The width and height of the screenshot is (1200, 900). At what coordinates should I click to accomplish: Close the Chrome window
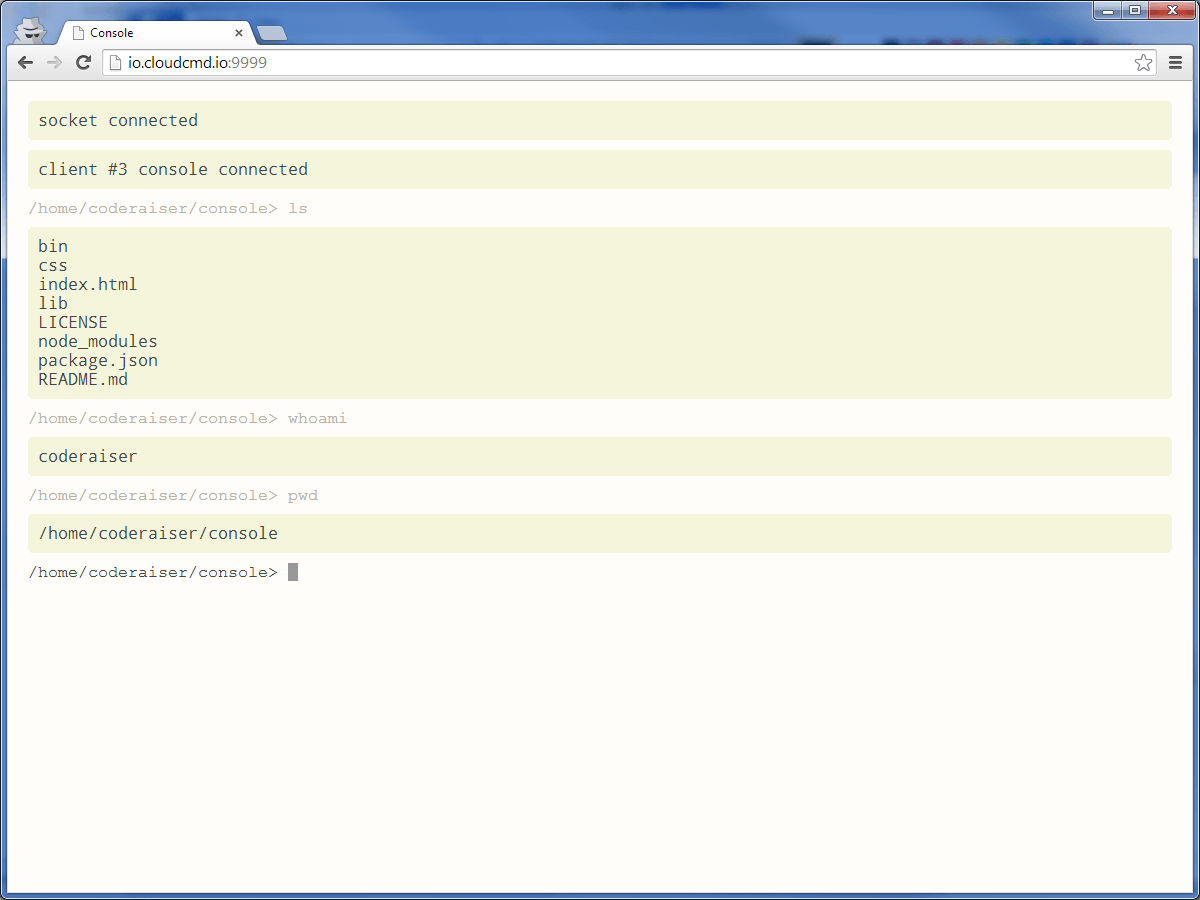(x=1170, y=10)
